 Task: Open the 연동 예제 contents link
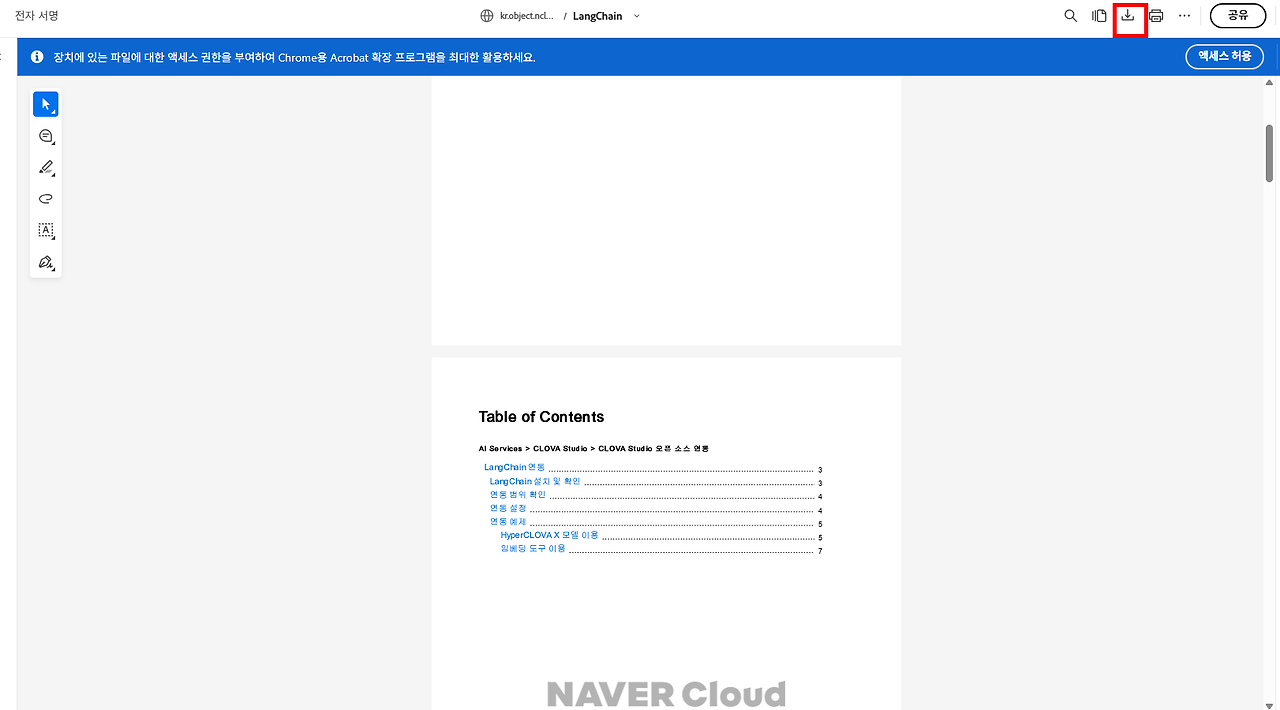click(x=508, y=522)
